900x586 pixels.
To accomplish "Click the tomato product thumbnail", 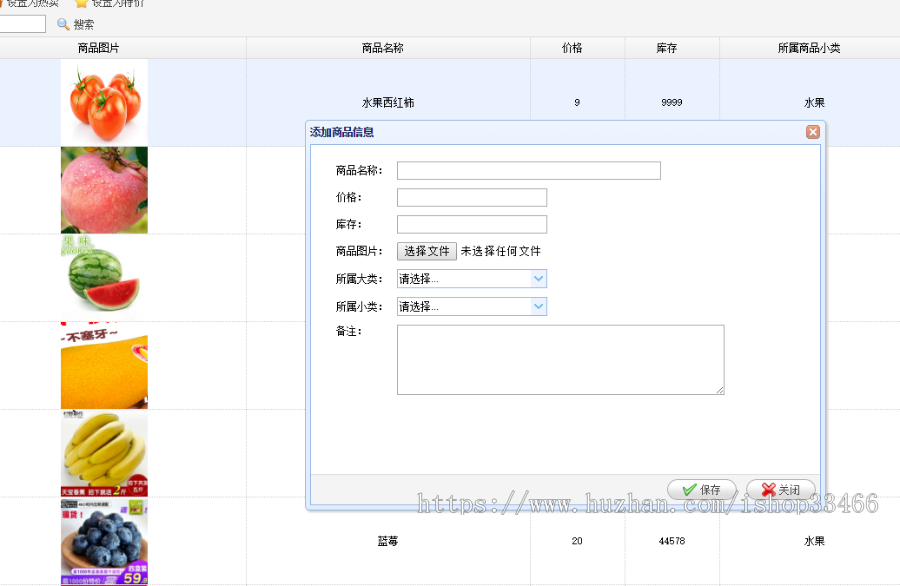I will tap(104, 101).
